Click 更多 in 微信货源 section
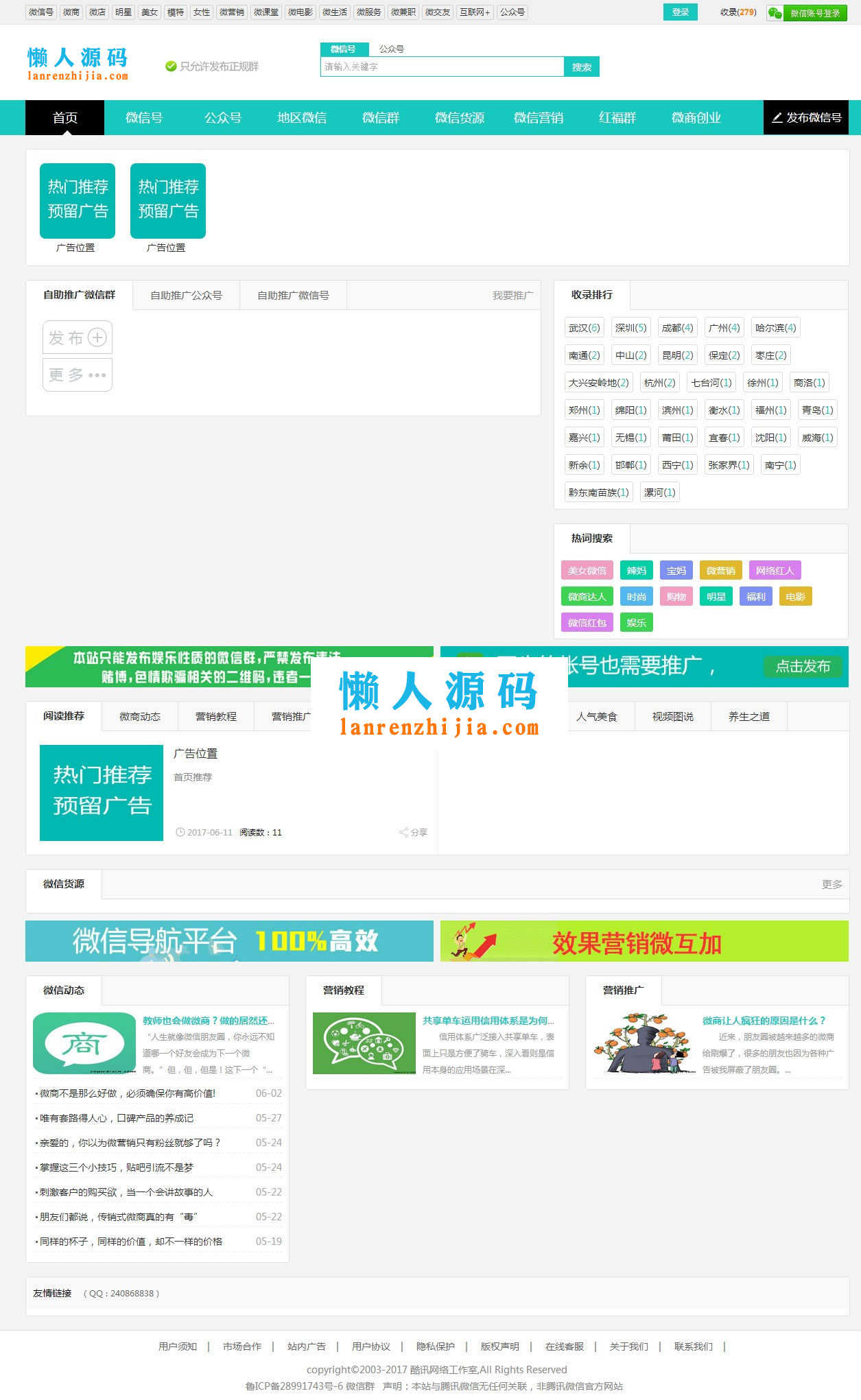 click(832, 885)
